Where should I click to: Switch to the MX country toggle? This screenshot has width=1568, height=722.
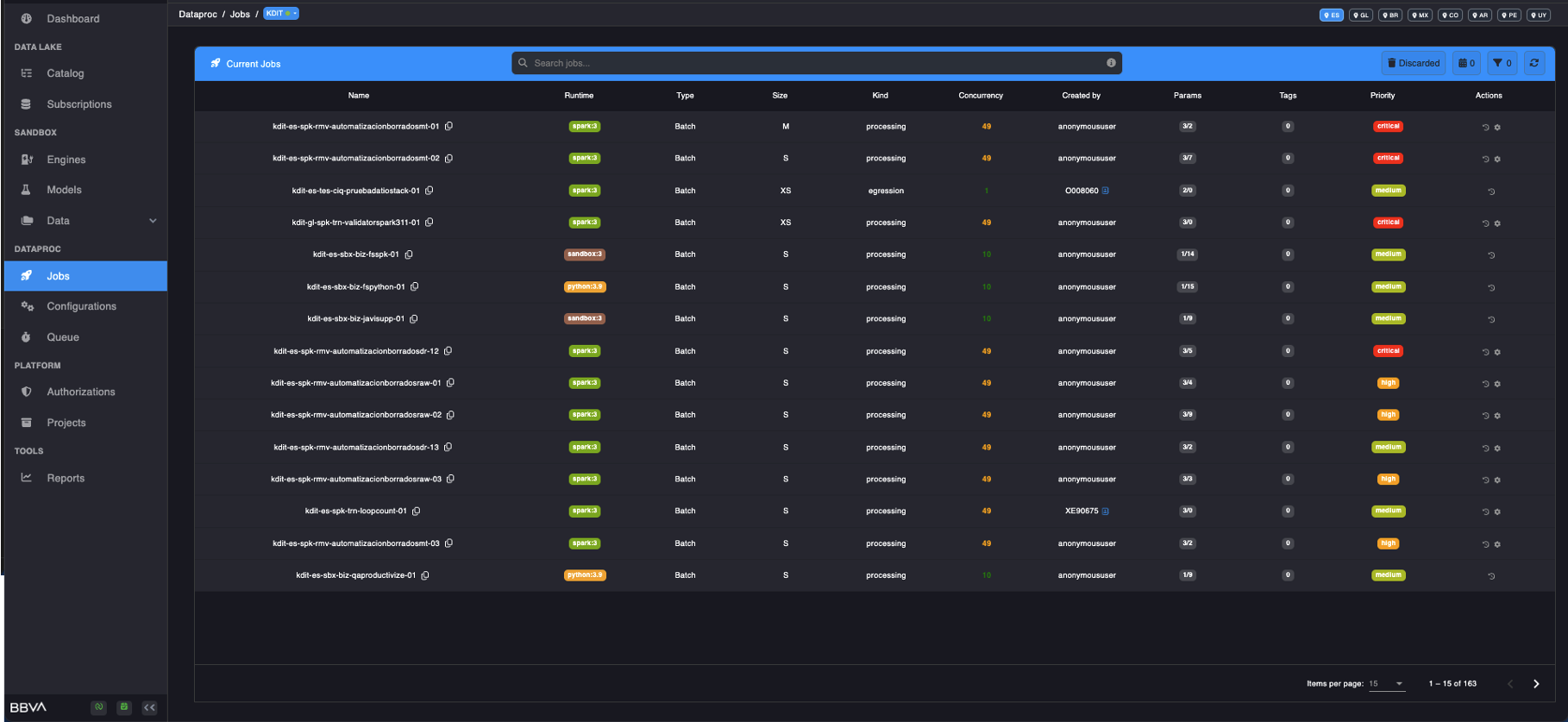(1420, 15)
